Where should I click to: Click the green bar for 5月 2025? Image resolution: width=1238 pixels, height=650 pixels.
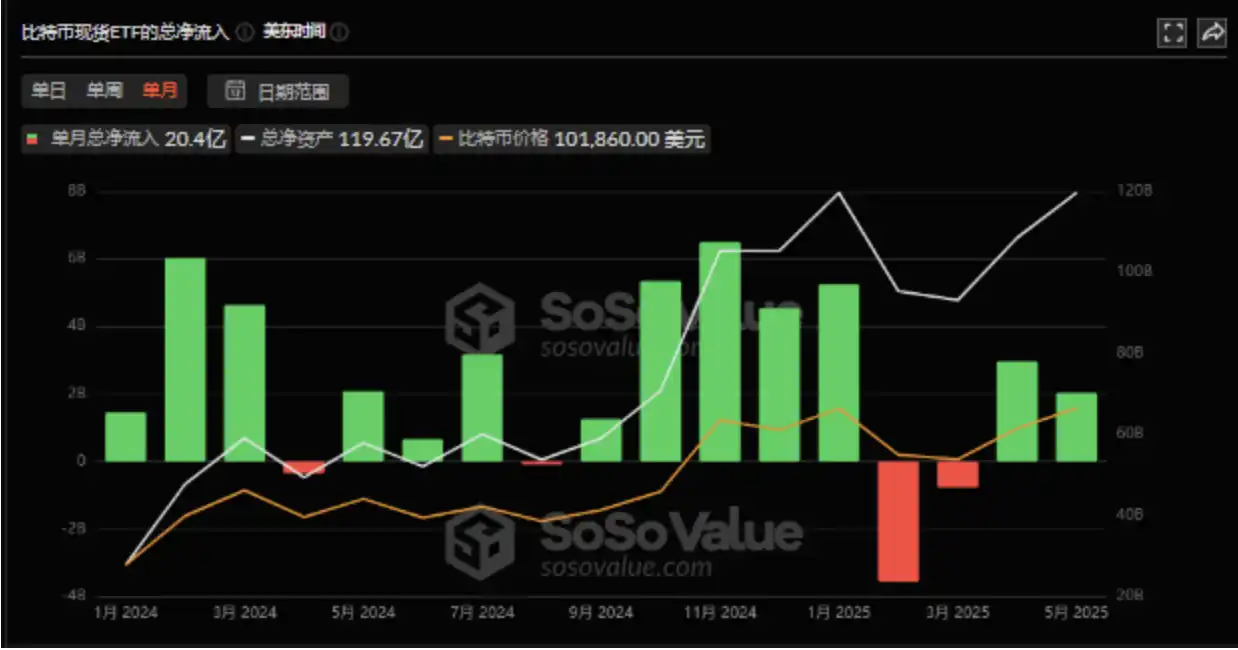(1076, 427)
